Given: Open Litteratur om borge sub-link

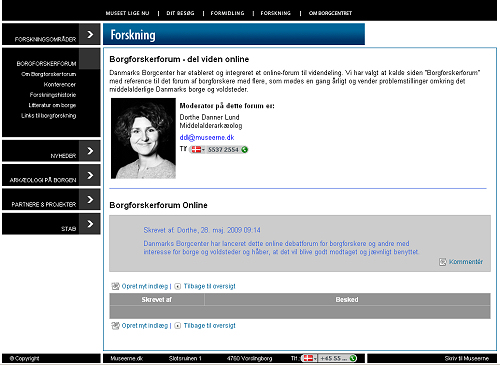Looking at the screenshot, I should tap(52, 105).
